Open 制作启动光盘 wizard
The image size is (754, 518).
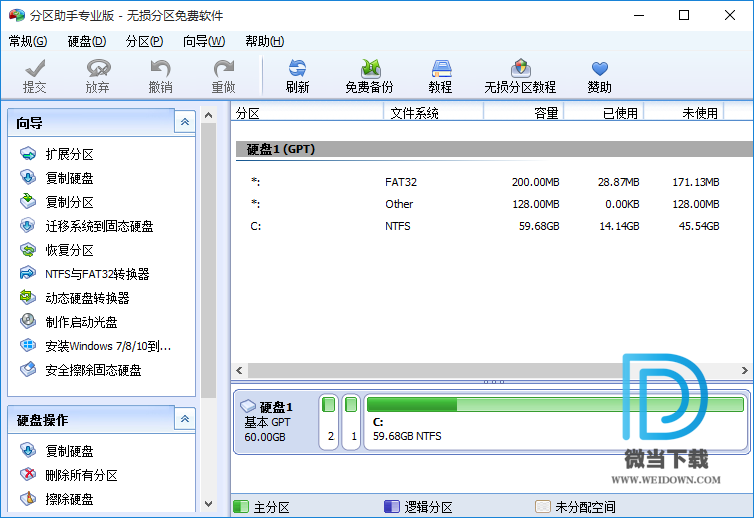tap(81, 322)
